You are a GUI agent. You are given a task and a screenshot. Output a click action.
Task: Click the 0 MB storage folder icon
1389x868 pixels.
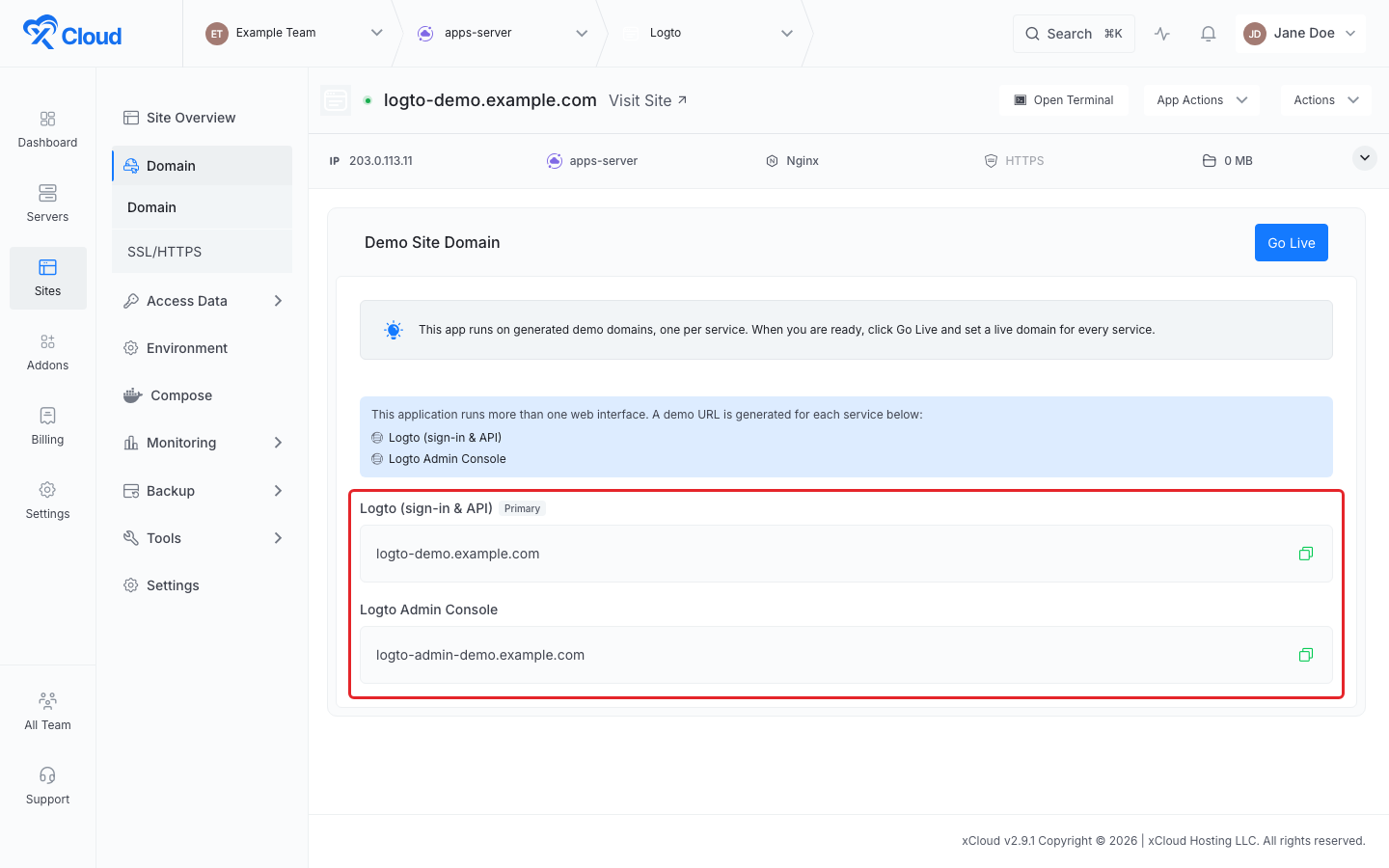click(x=1209, y=161)
